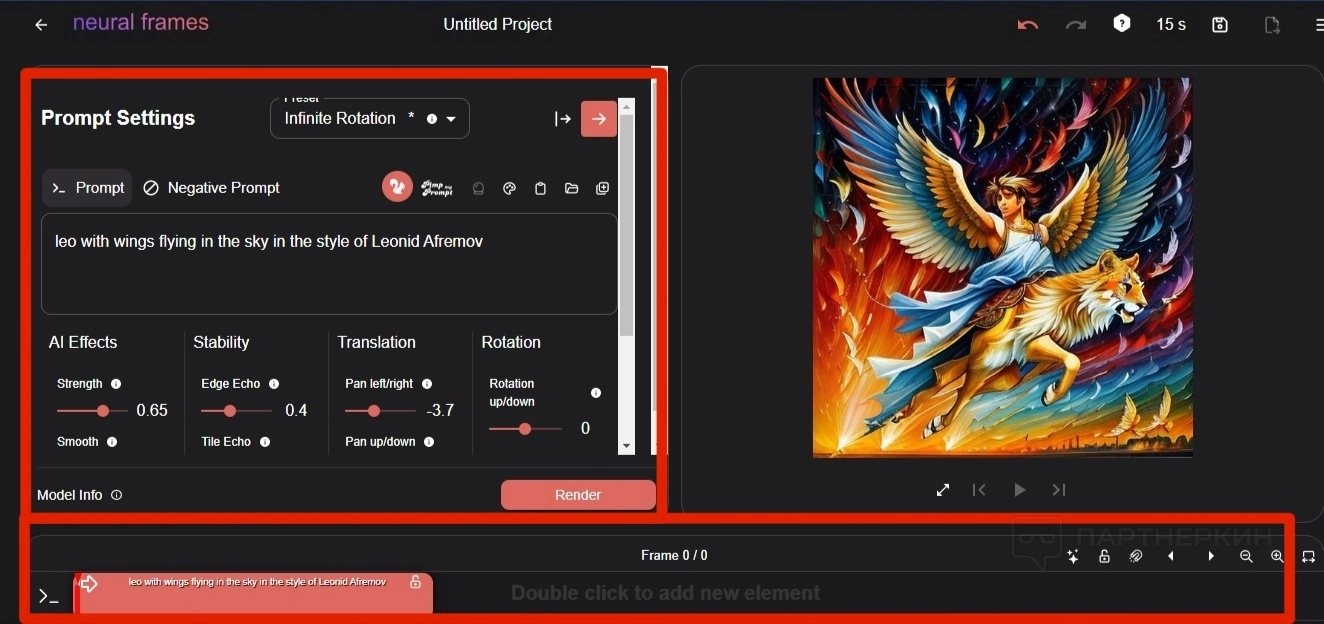Save the project with the floppy icon

tap(1220, 25)
